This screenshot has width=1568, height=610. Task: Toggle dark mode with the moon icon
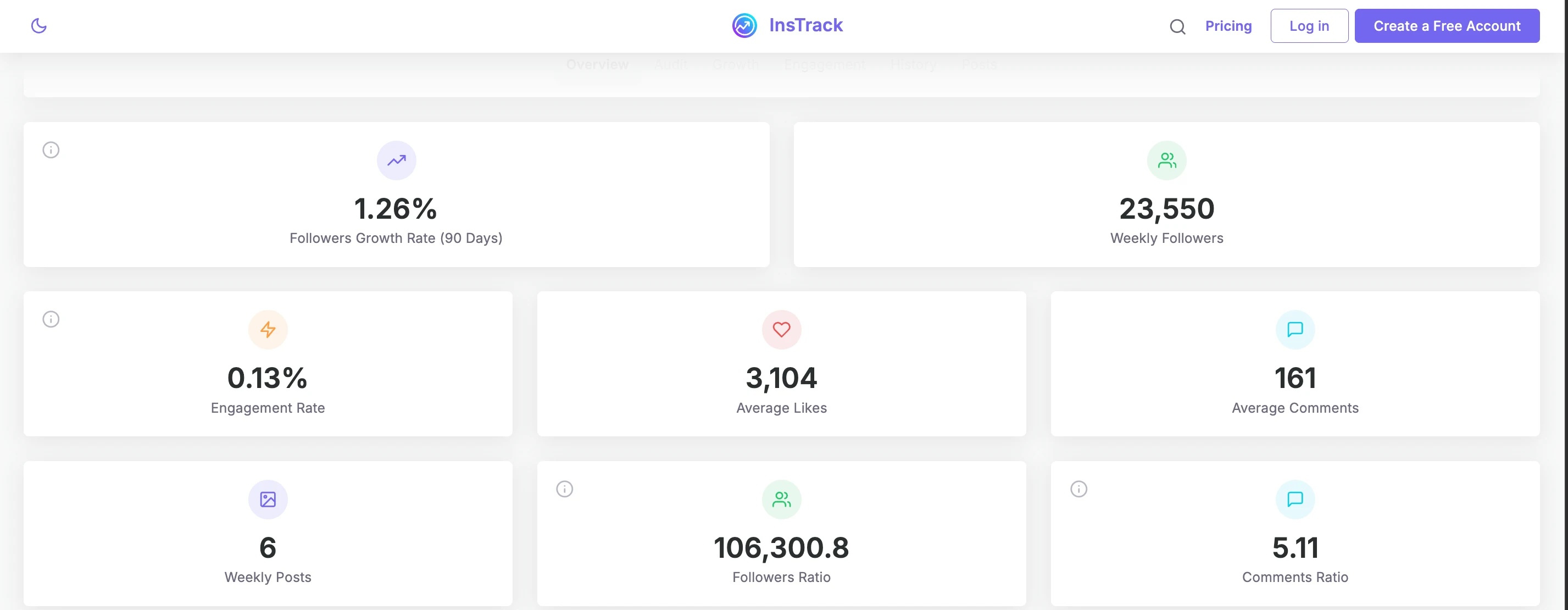point(39,26)
